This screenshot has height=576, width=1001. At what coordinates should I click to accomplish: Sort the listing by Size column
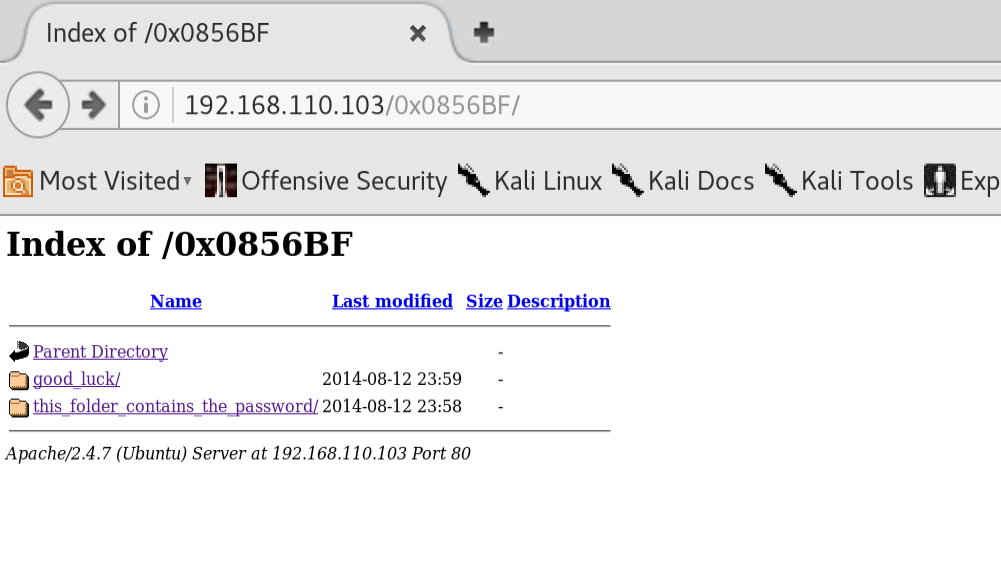[484, 301]
